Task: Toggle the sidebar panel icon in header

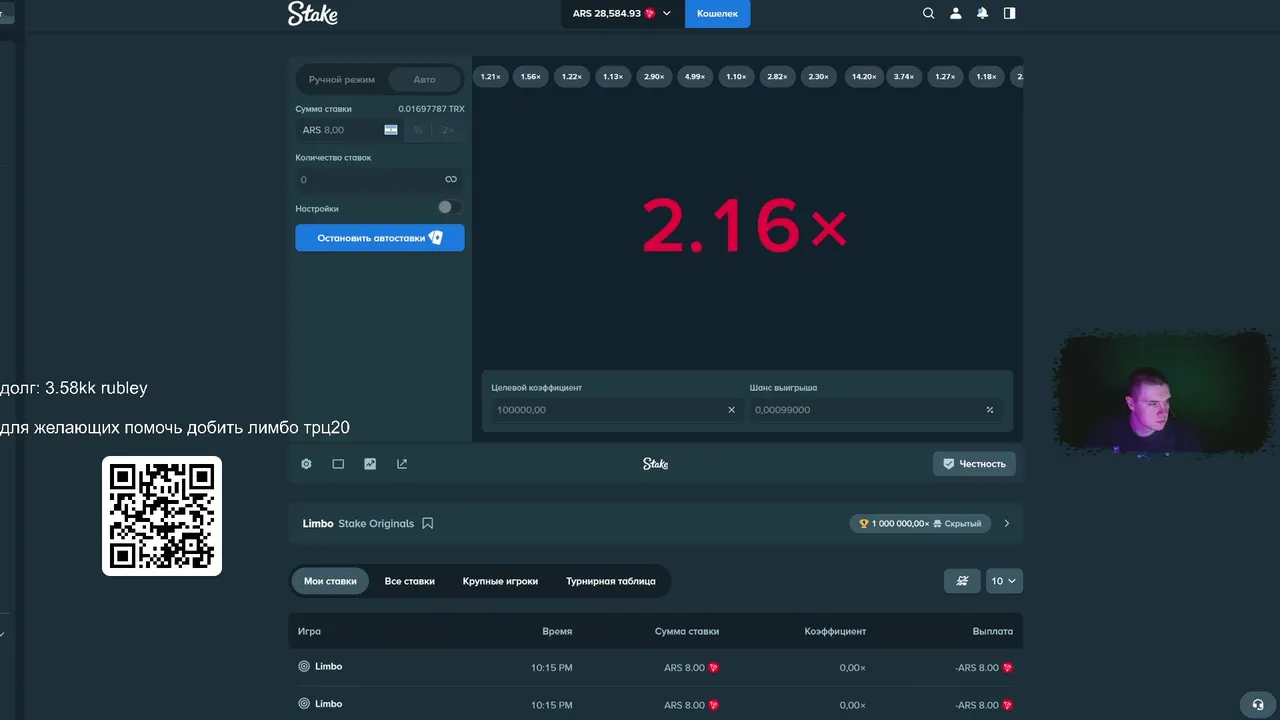Action: pyautogui.click(x=1010, y=13)
